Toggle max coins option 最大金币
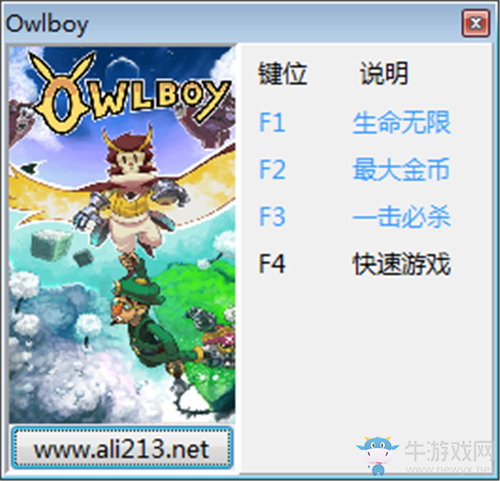Screen dimensions: 500x481 401,169
